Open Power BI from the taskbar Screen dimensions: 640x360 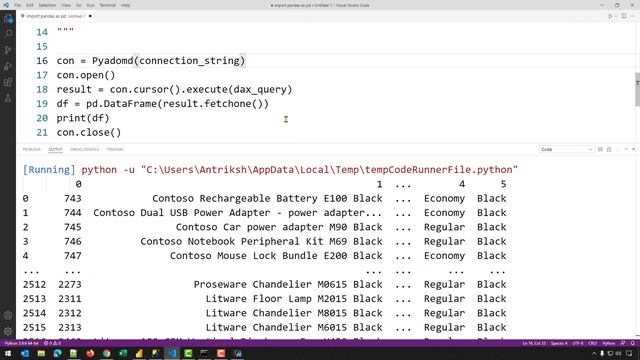coord(139,353)
